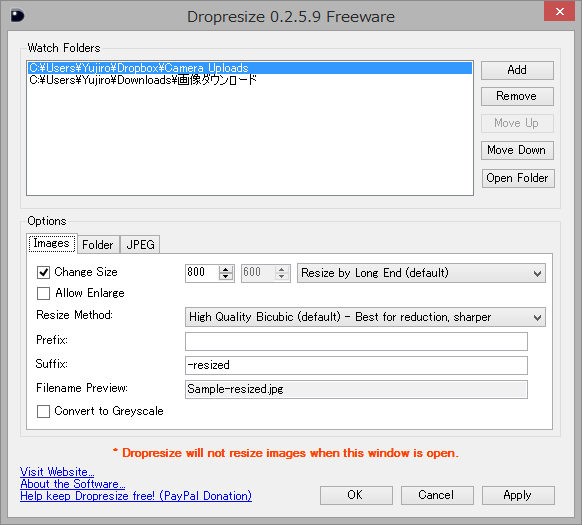Click the disabled height field showing 600

(258, 273)
